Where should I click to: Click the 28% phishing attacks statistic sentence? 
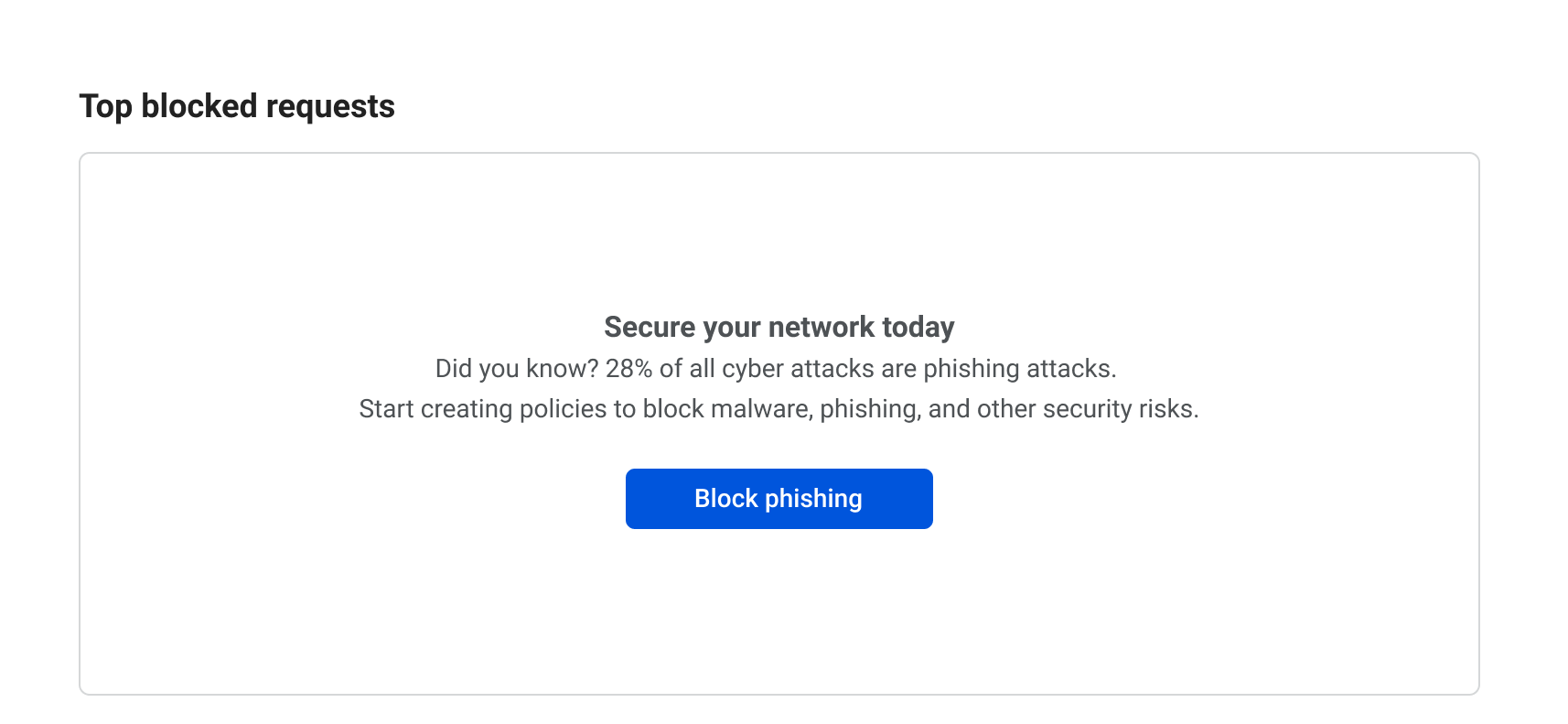776,368
